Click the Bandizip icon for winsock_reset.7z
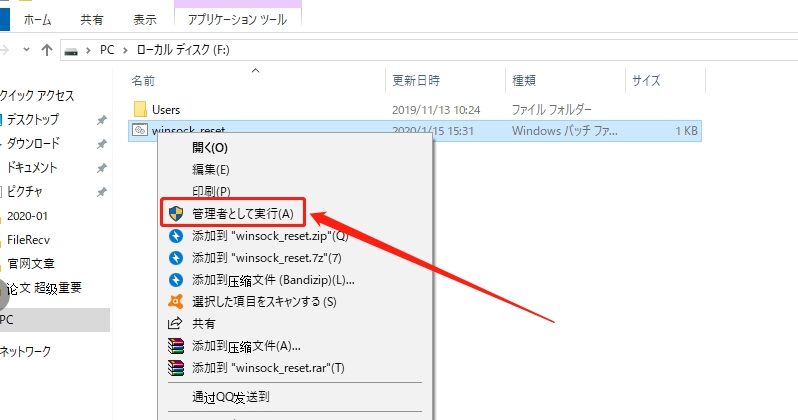This screenshot has height=420, width=798. (x=176, y=258)
